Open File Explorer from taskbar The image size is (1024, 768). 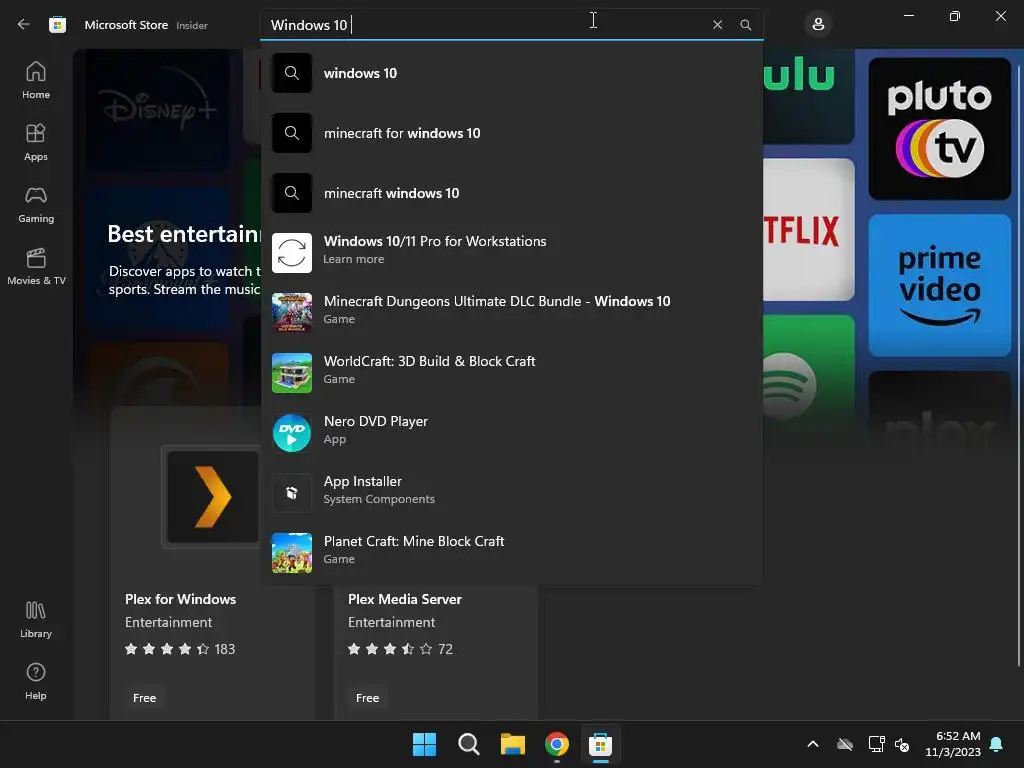(513, 744)
